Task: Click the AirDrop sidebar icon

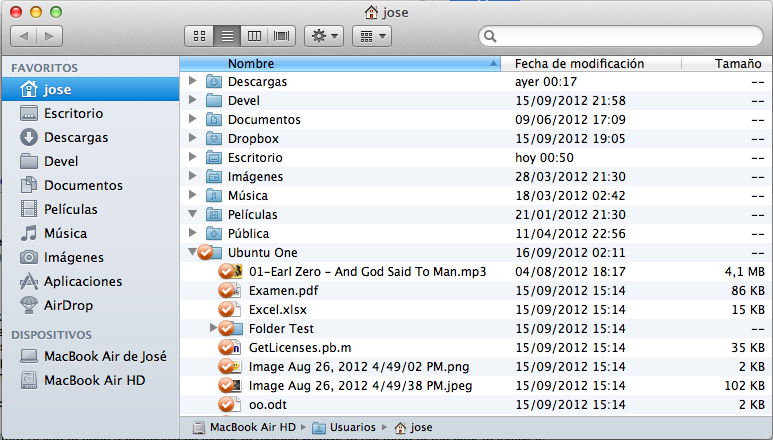Action: (x=28, y=305)
